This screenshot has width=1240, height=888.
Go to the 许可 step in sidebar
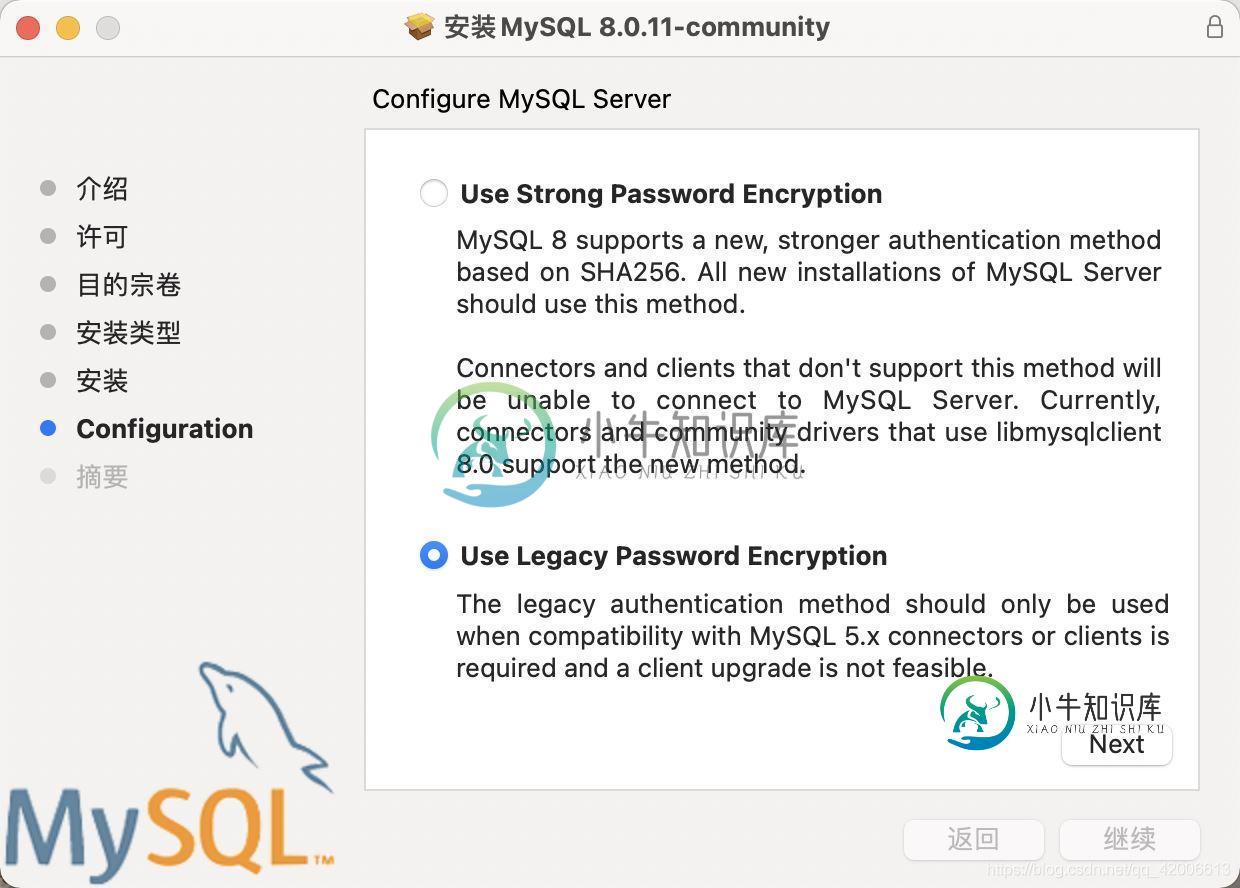click(x=102, y=237)
